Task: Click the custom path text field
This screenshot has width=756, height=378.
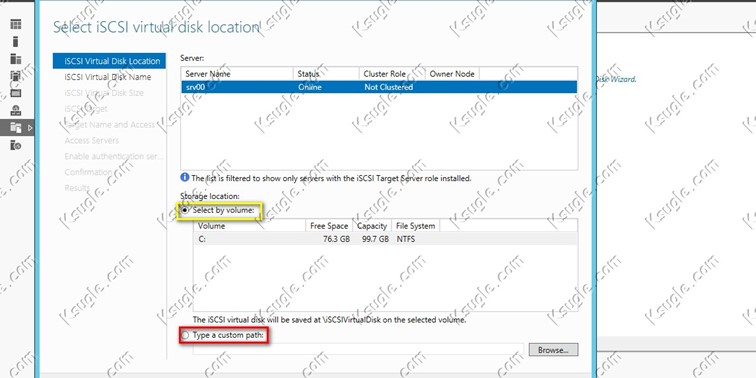Action: [358, 350]
